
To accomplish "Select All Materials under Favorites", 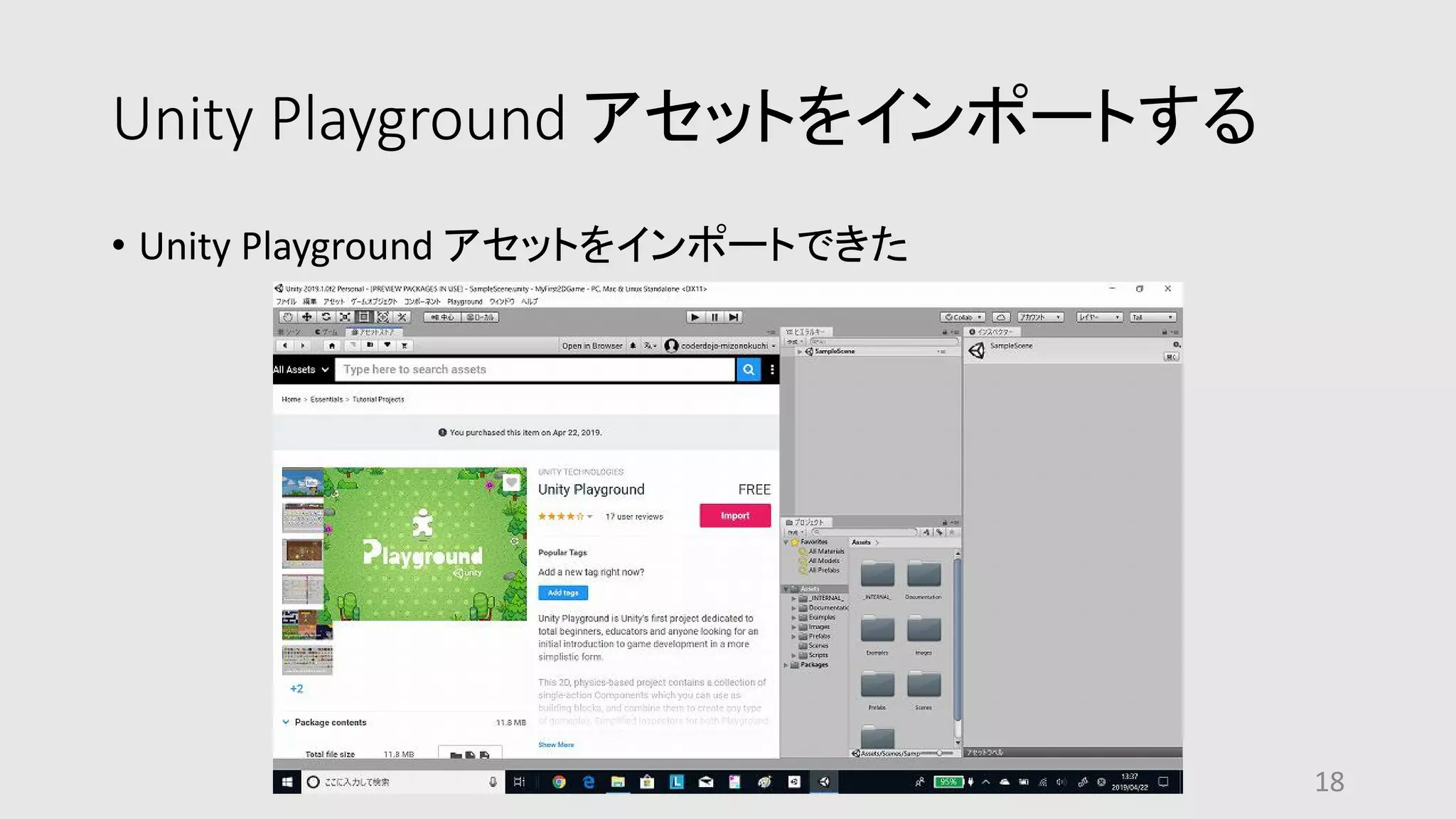I will [822, 552].
